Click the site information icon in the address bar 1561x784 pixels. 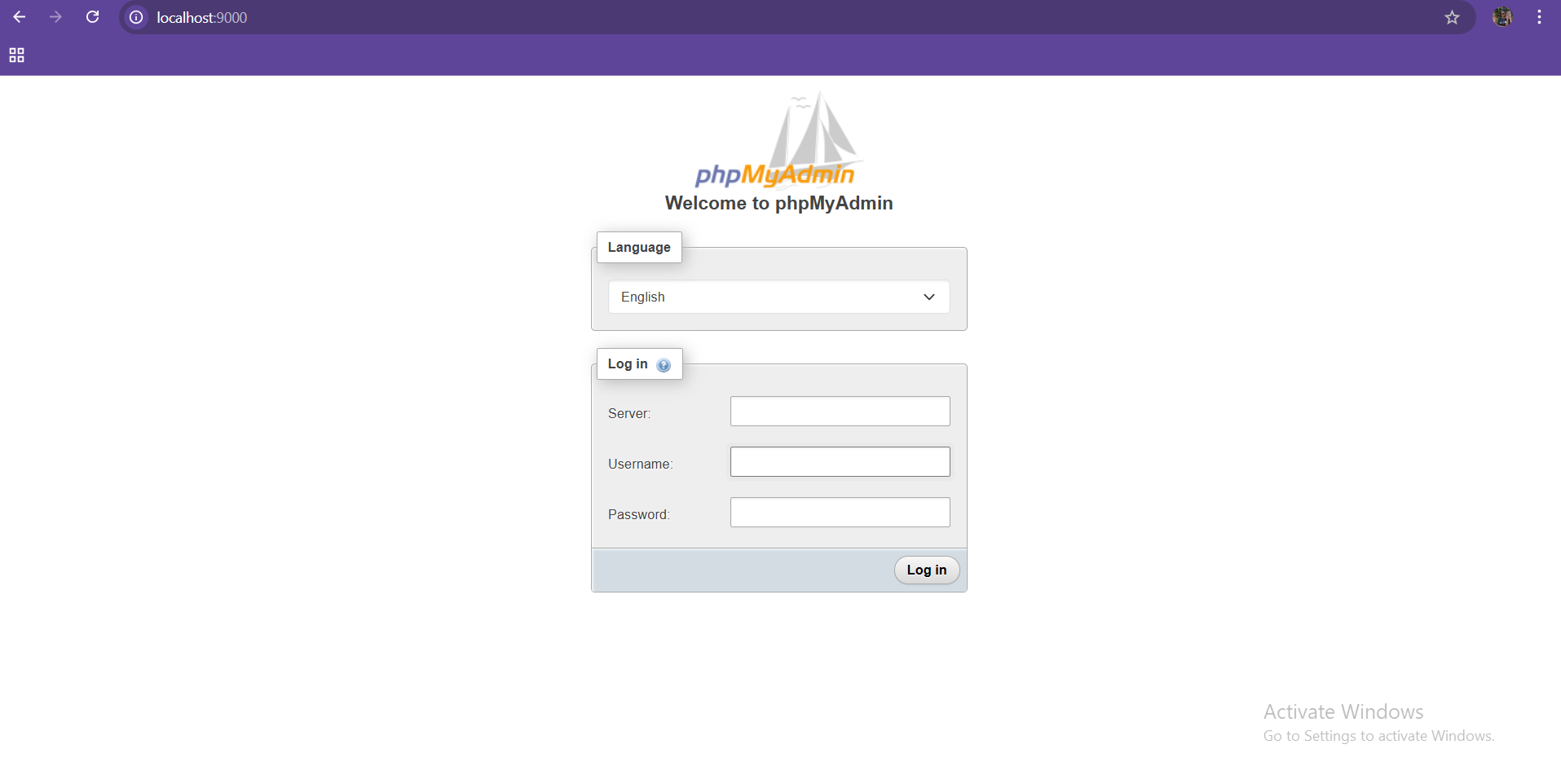(135, 16)
